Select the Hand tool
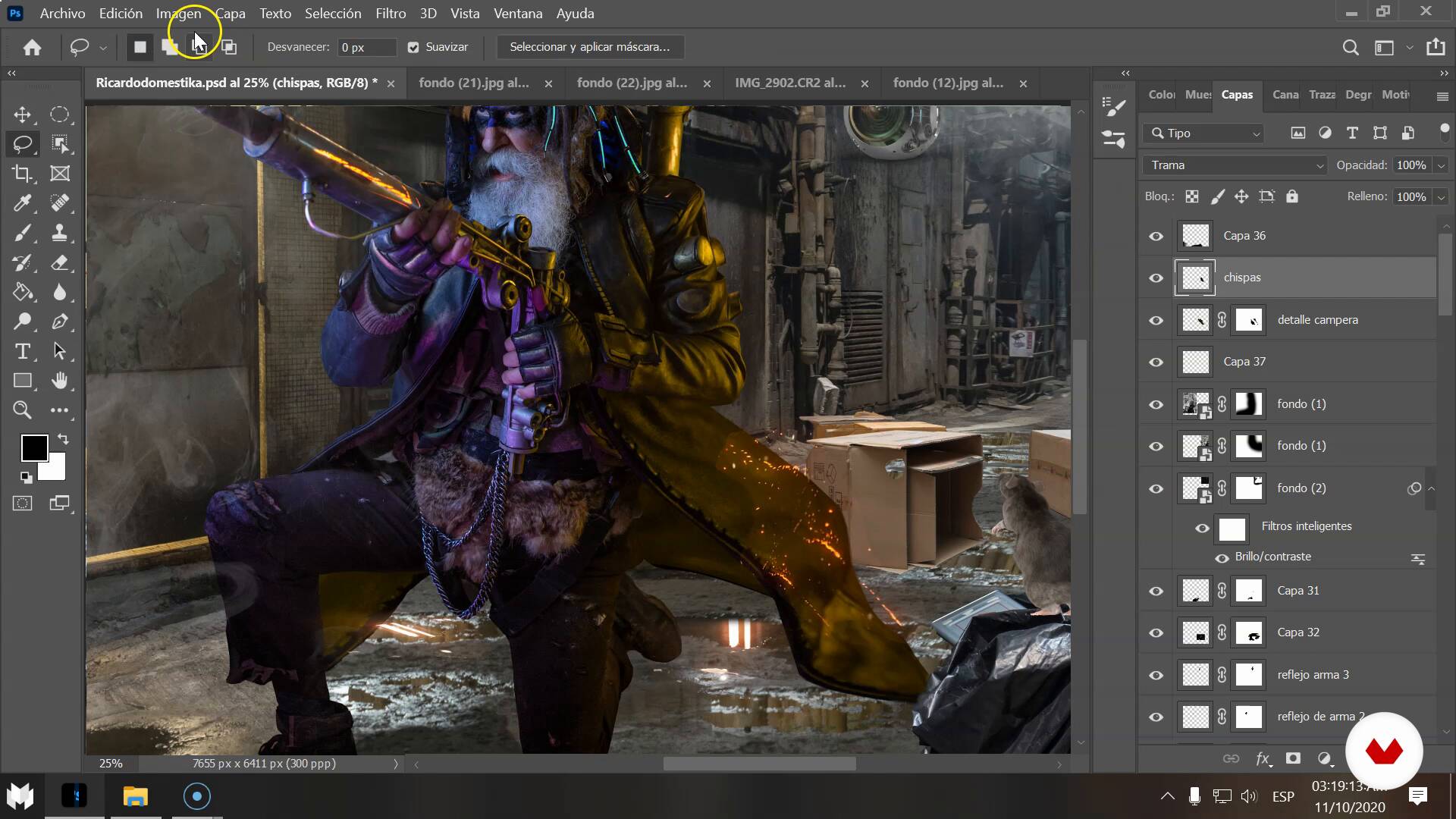Viewport: 1456px width, 819px height. click(59, 381)
